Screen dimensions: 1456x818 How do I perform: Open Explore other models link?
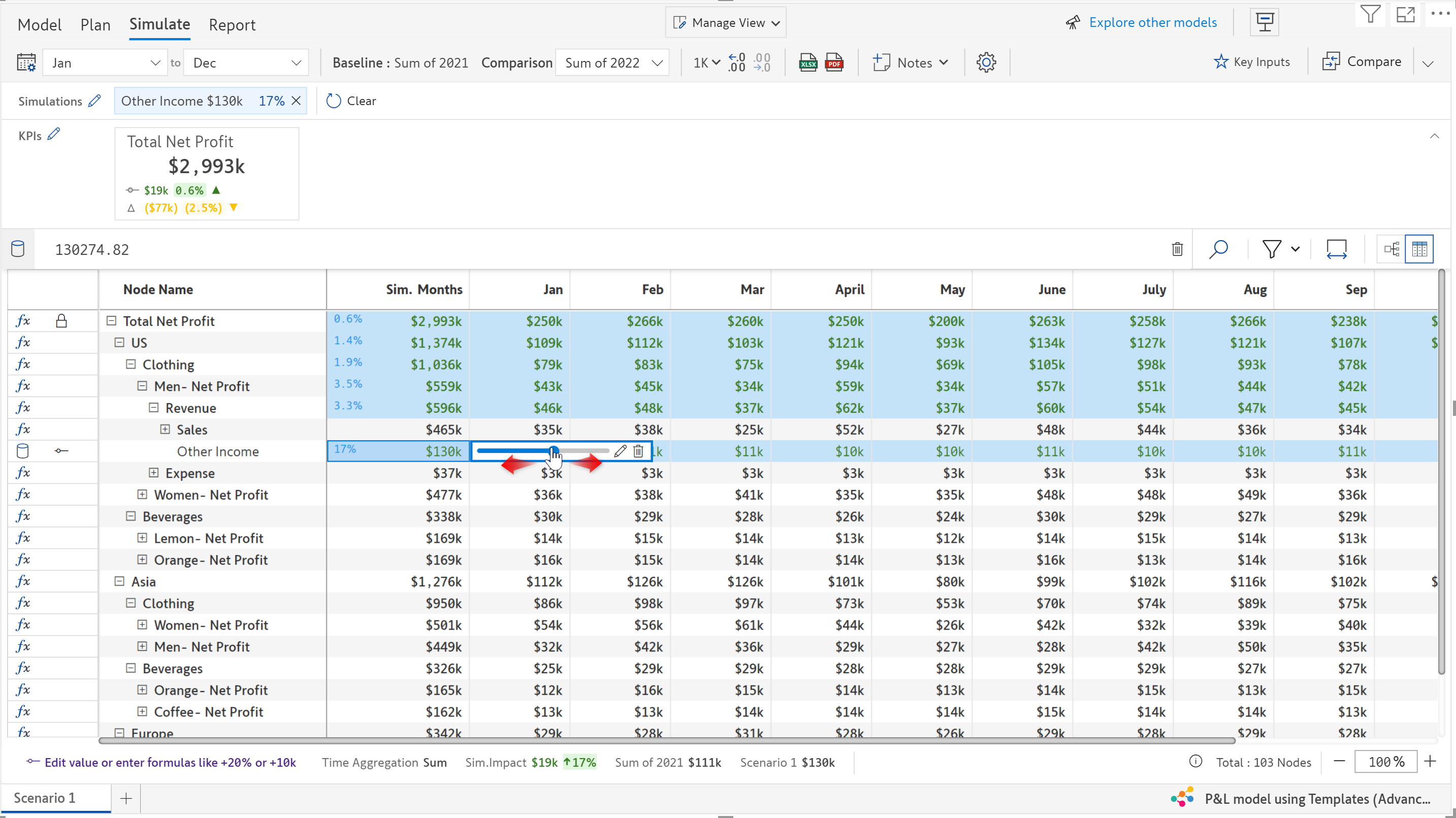(1152, 23)
